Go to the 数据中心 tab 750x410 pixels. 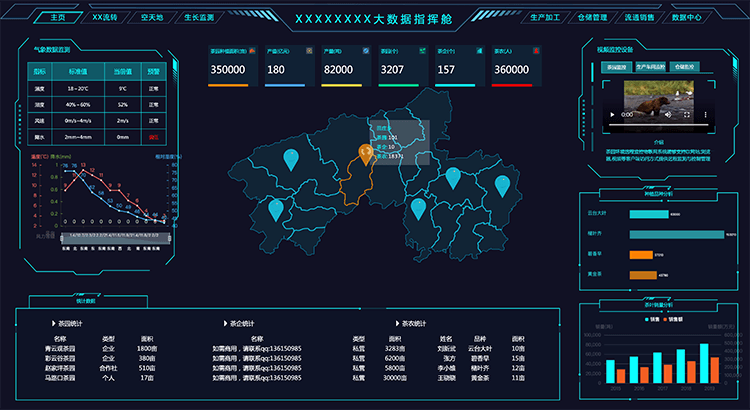[686, 18]
